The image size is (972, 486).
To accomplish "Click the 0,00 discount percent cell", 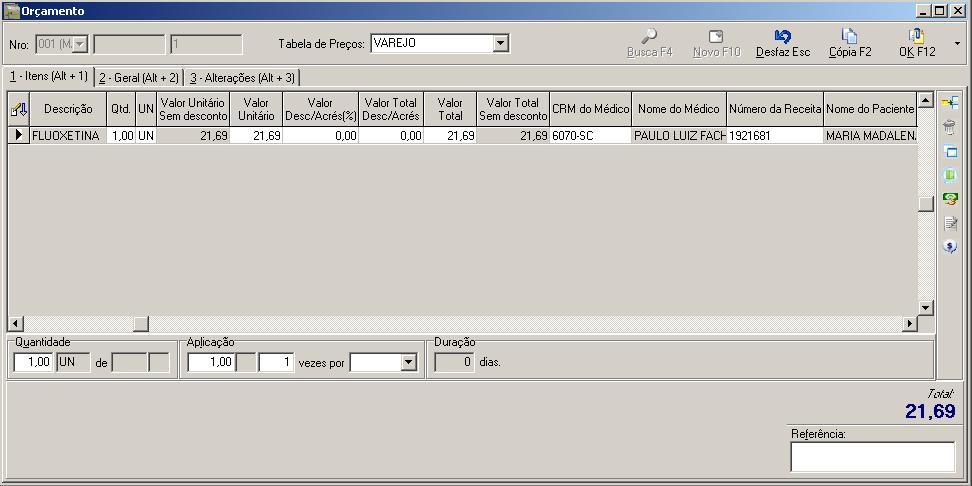I will 320,135.
